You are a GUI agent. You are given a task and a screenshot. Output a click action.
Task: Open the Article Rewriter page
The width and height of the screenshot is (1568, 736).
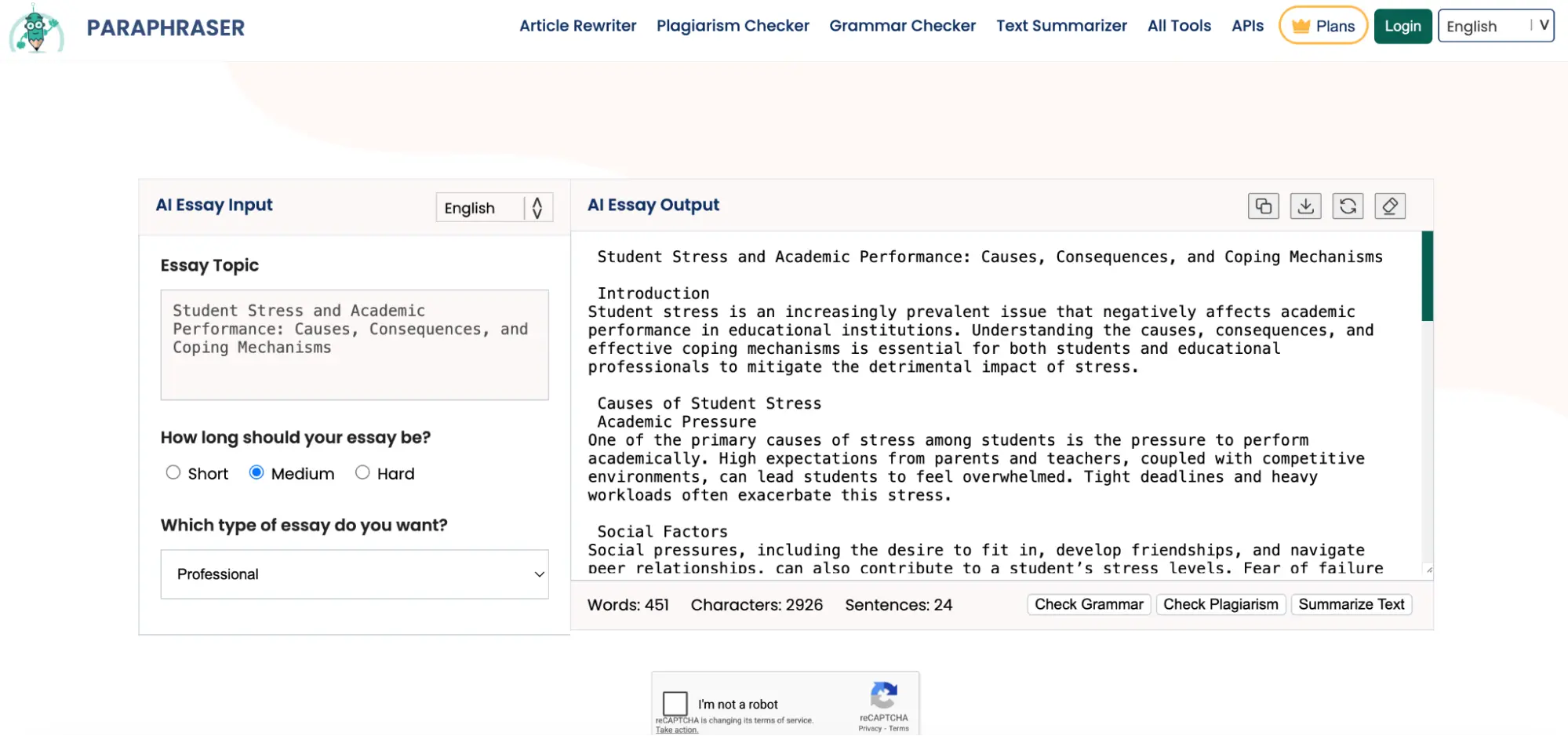coord(577,26)
